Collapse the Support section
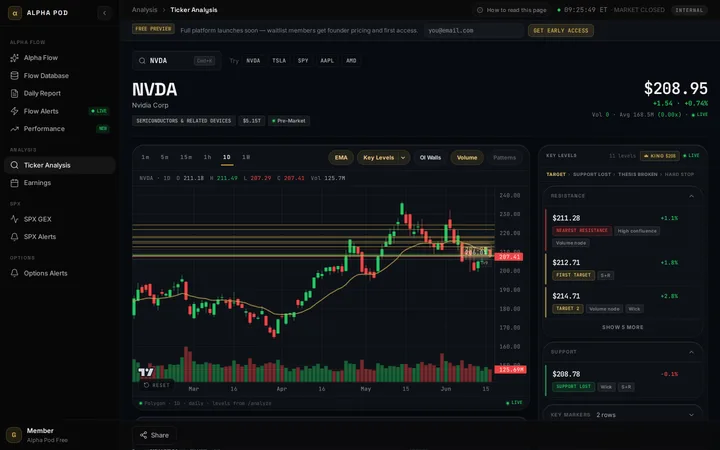The image size is (720, 450). pyautogui.click(x=691, y=352)
